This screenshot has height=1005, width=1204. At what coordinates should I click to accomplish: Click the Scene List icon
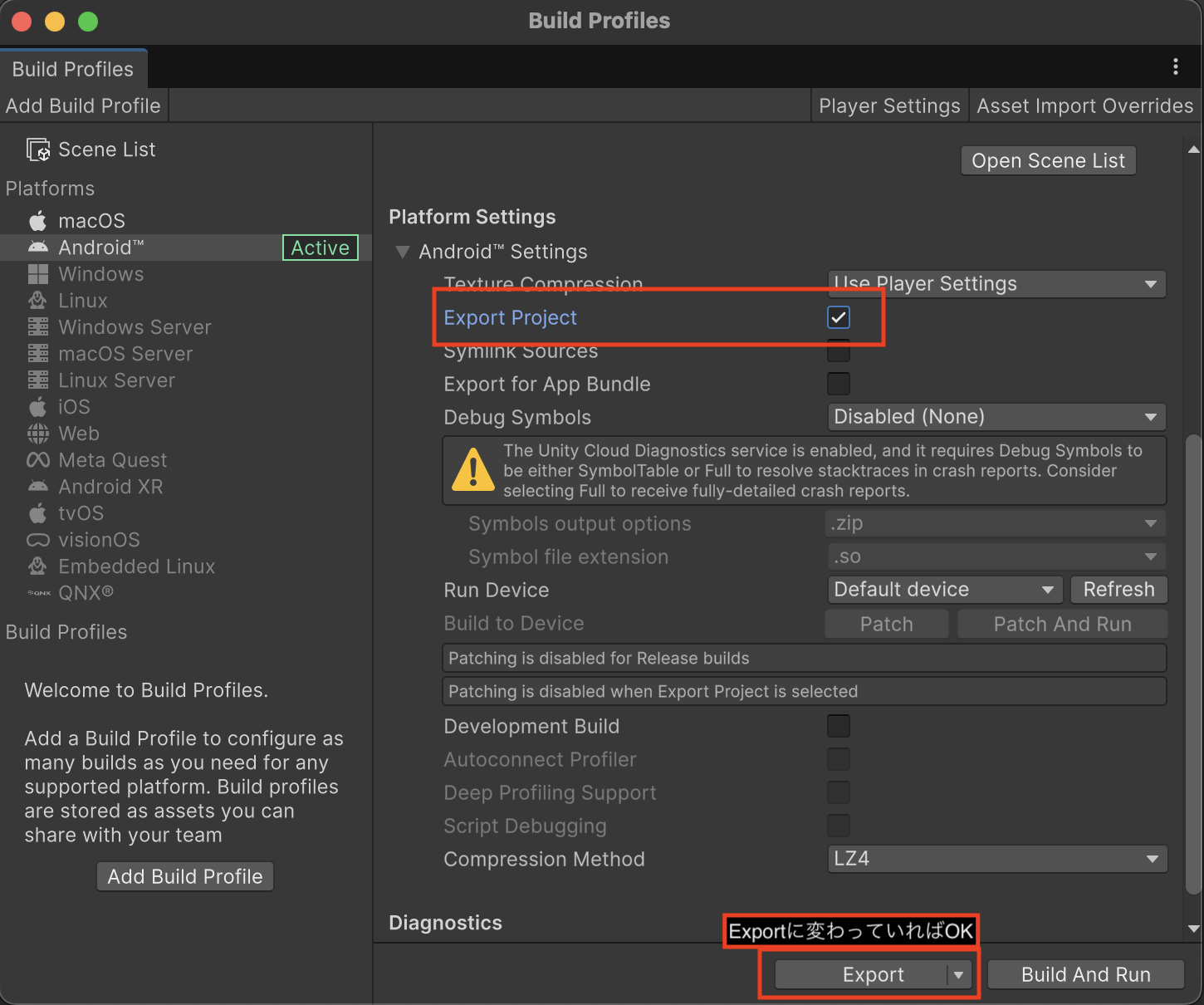pos(38,150)
